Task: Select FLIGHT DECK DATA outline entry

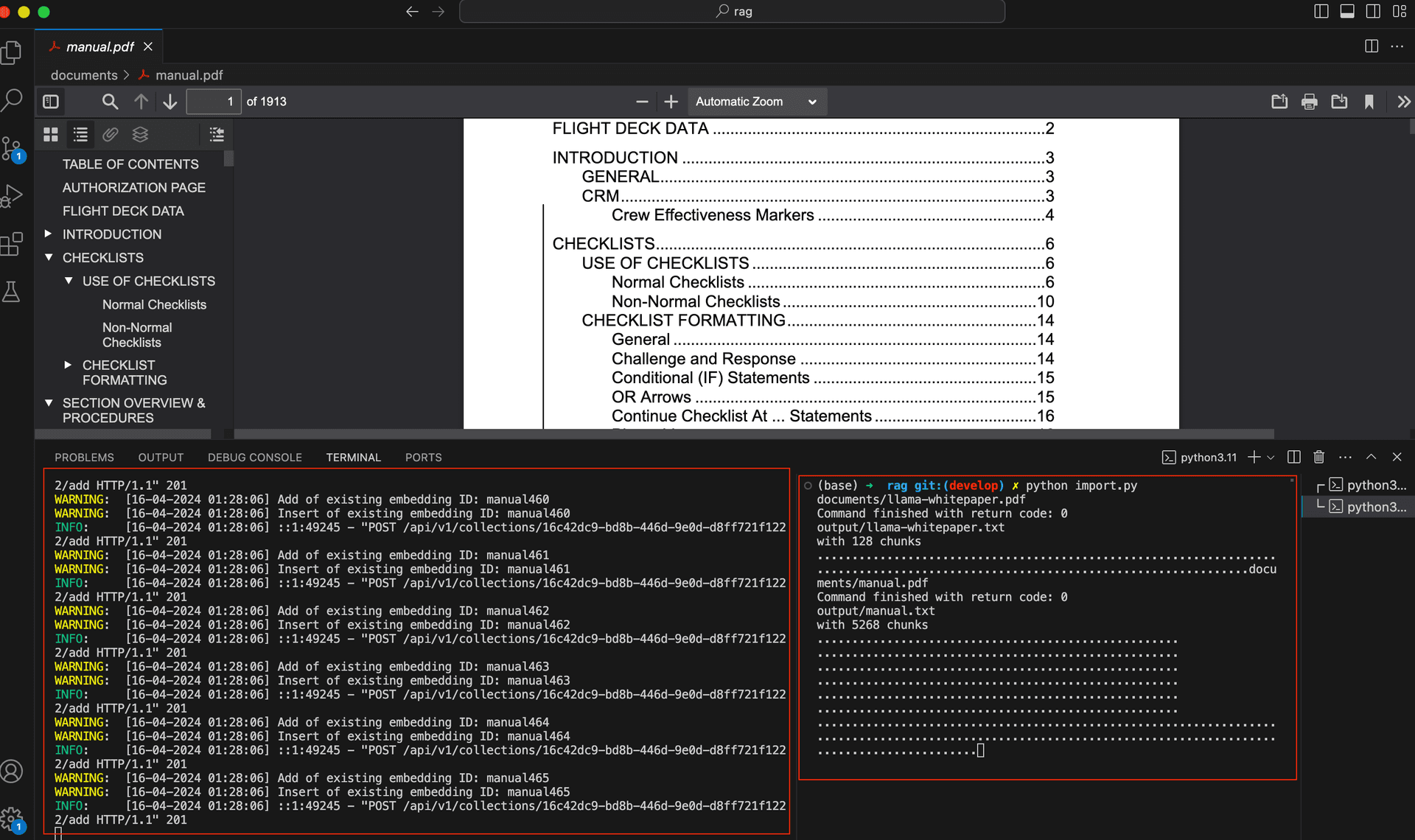Action: click(x=123, y=211)
